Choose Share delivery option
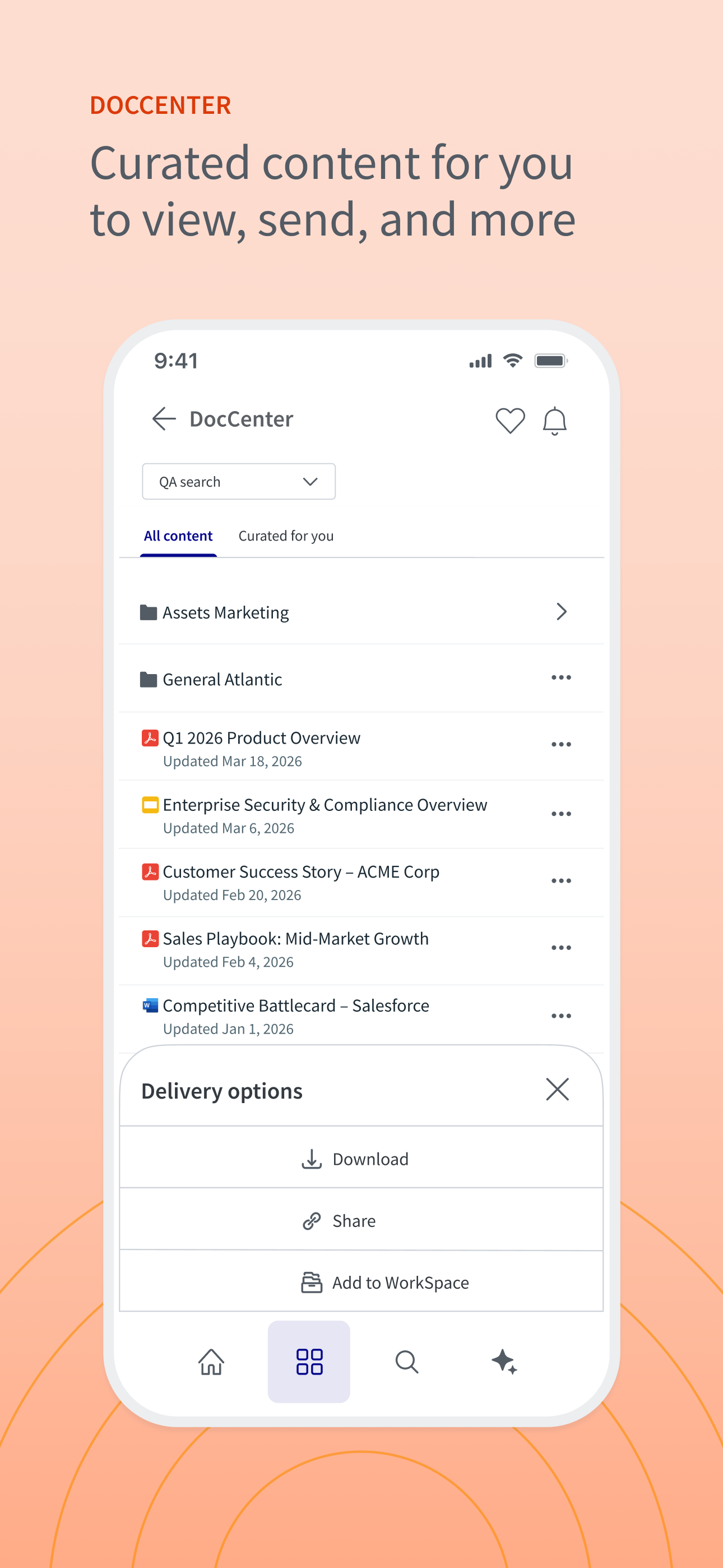 coord(361,1220)
